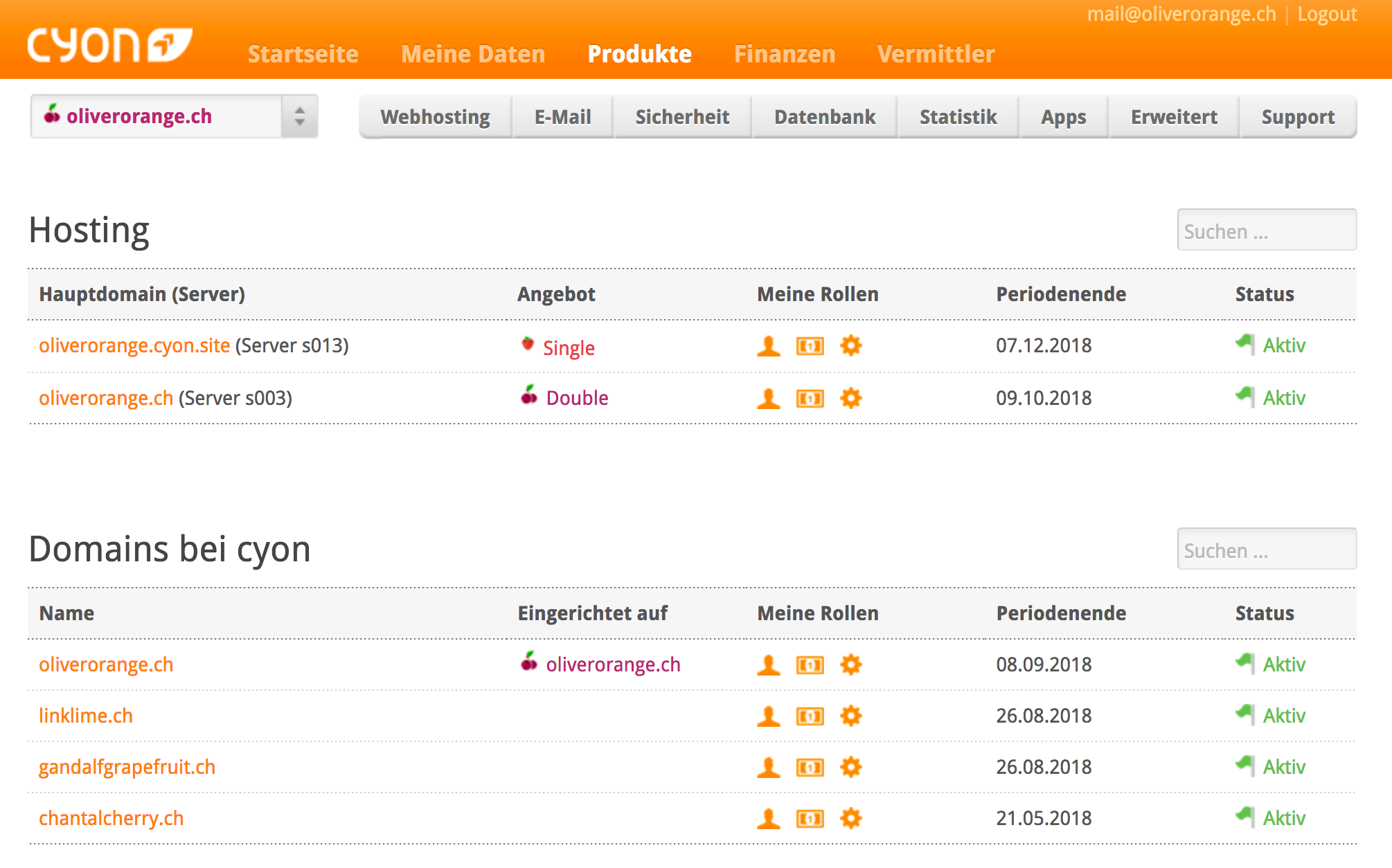Open the gandalfgrapefruit.ch domain link
The width and height of the screenshot is (1392, 868).
127,767
